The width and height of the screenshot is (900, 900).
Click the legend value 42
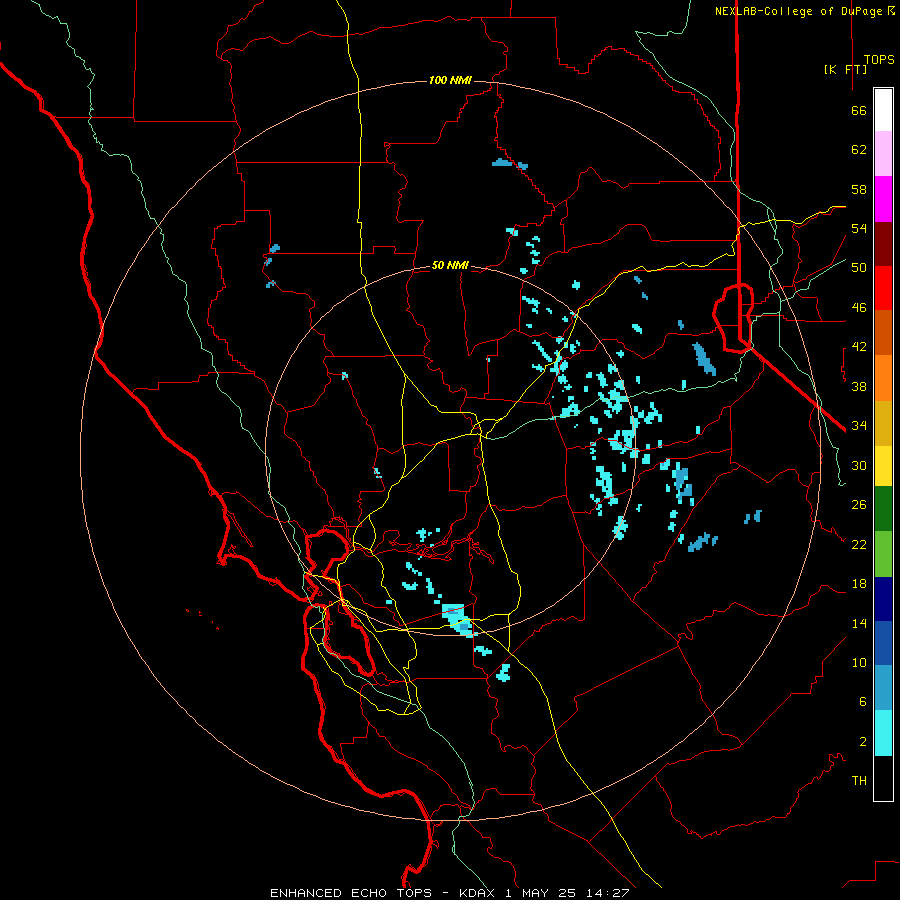coord(859,347)
